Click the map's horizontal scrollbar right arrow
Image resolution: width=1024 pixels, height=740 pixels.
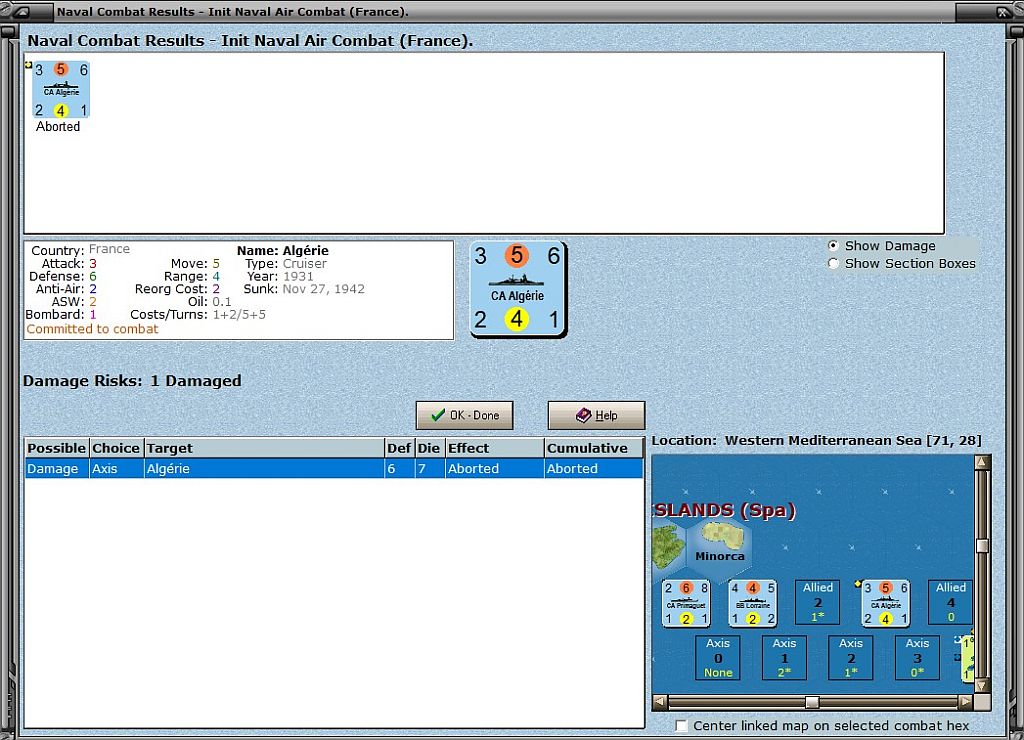(x=965, y=701)
